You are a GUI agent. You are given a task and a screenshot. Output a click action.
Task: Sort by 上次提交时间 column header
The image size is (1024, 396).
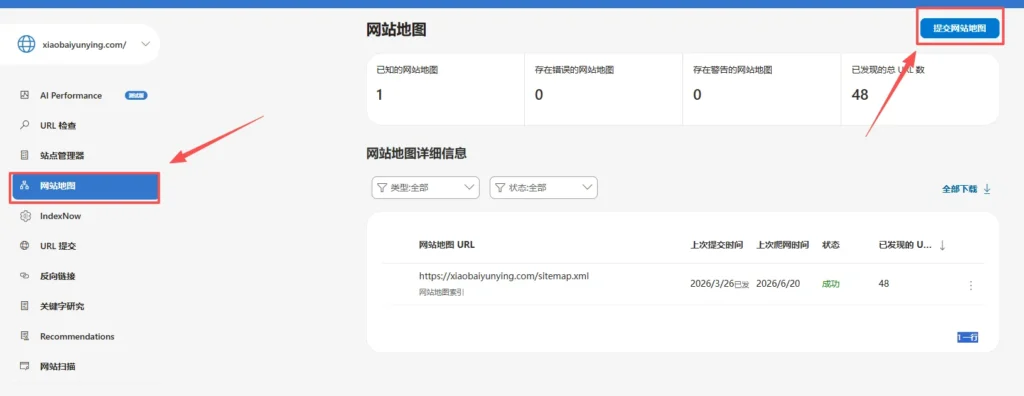click(716, 245)
